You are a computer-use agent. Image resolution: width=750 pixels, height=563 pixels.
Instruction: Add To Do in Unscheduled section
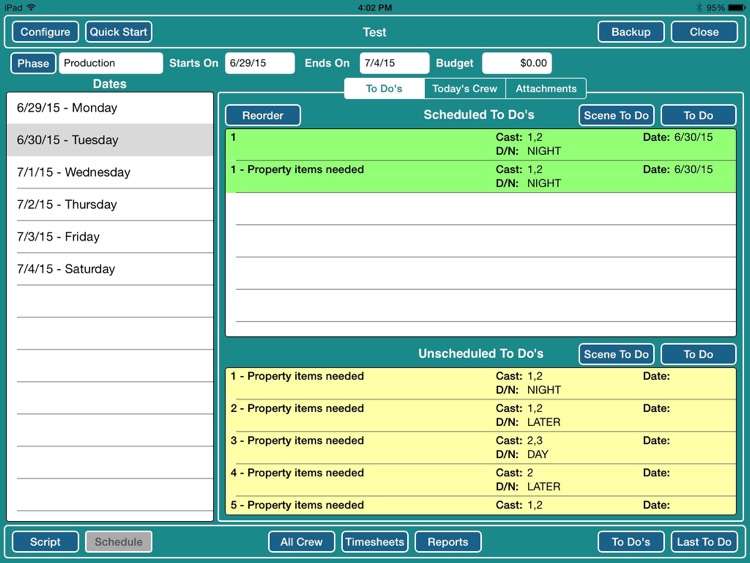(x=698, y=354)
